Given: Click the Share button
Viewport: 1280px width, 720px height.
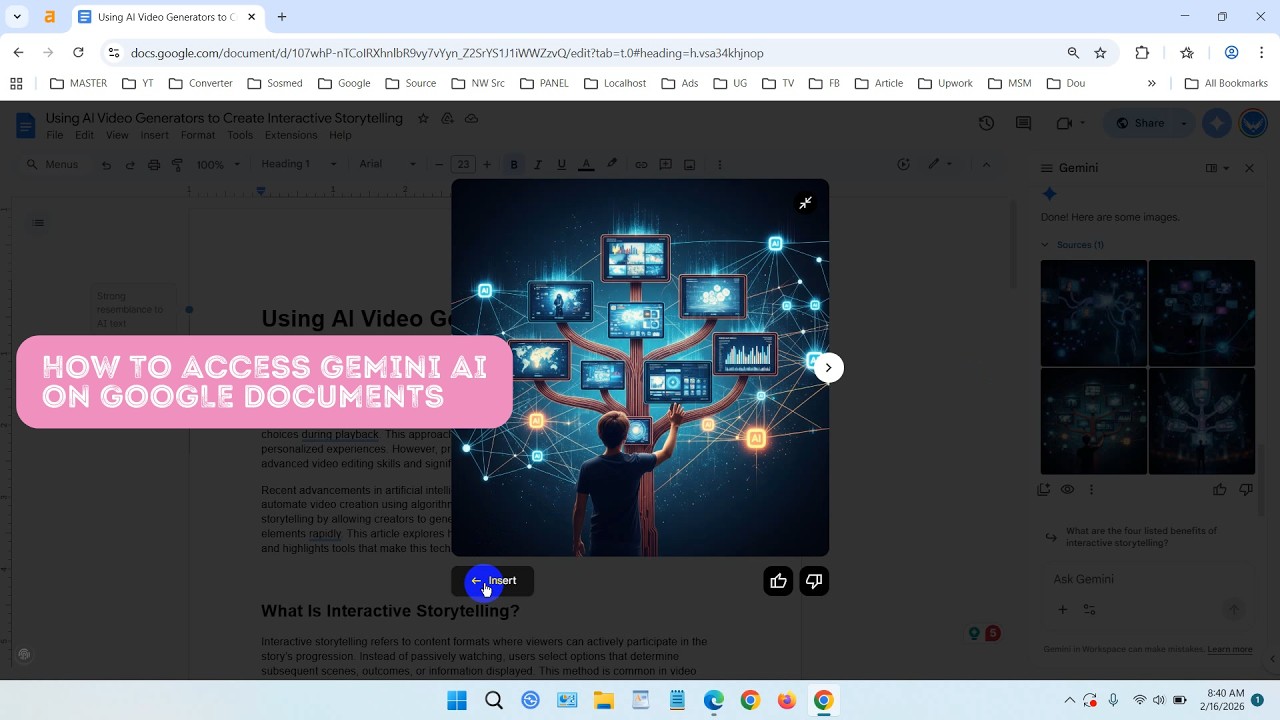Looking at the screenshot, I should pos(1140,123).
